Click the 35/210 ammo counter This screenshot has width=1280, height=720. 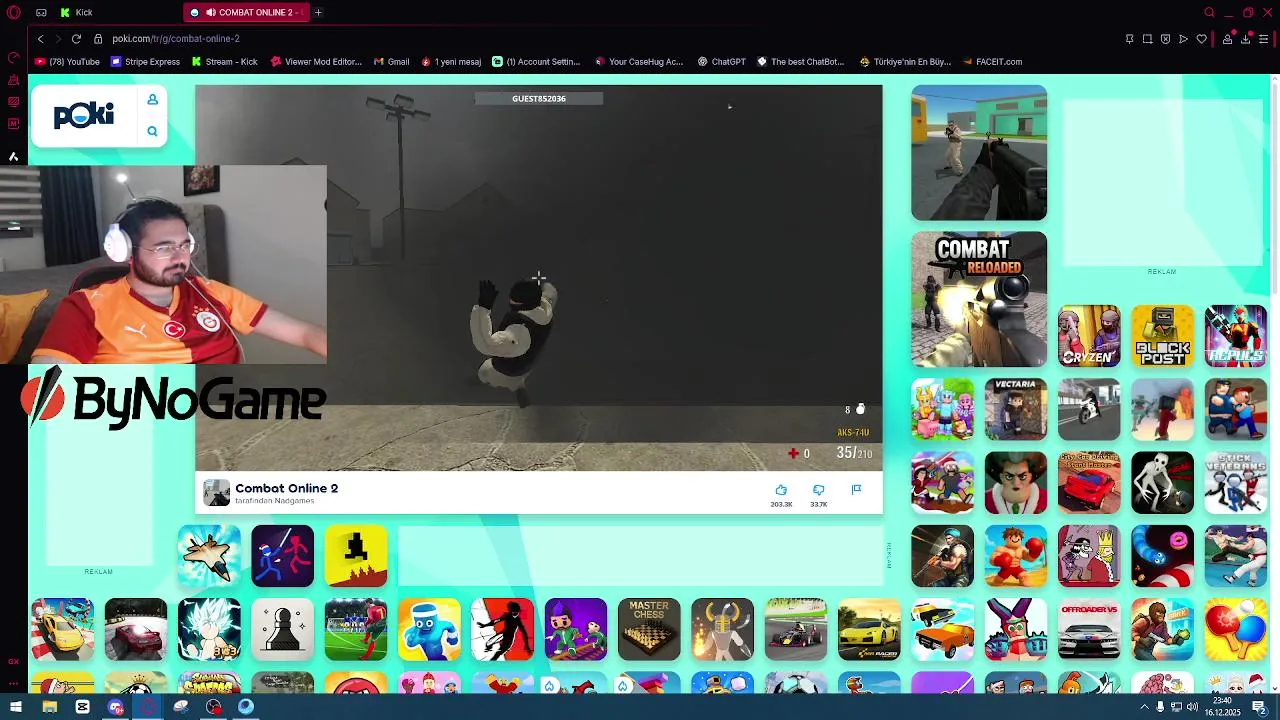point(854,453)
